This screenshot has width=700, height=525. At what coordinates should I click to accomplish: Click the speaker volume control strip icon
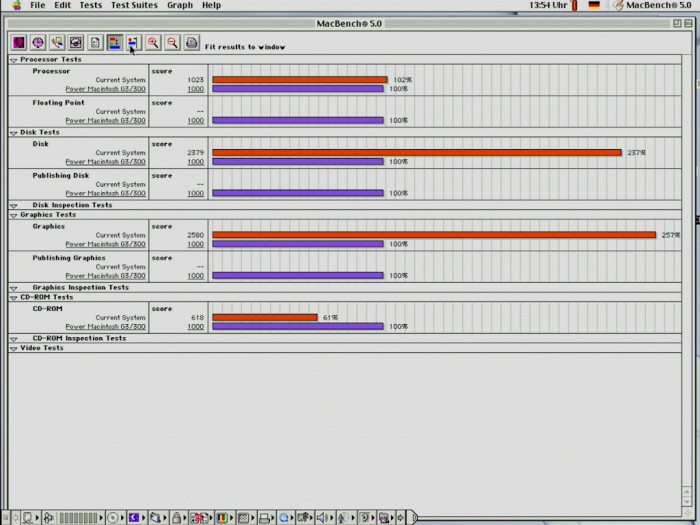point(323,517)
